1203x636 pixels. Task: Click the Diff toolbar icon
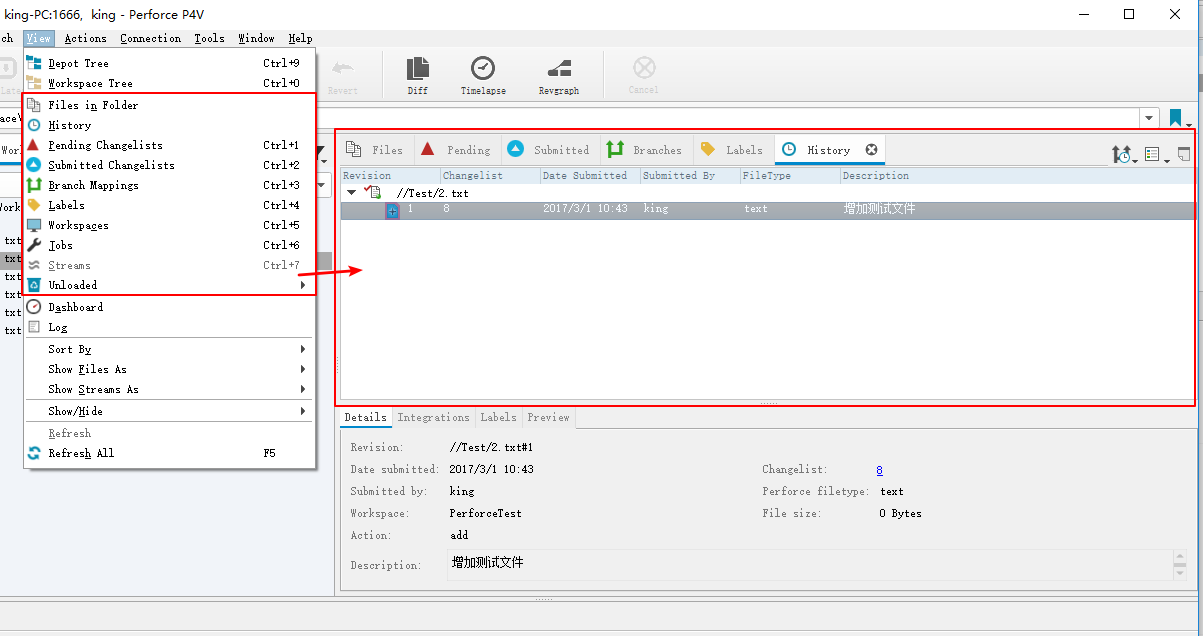[418, 74]
